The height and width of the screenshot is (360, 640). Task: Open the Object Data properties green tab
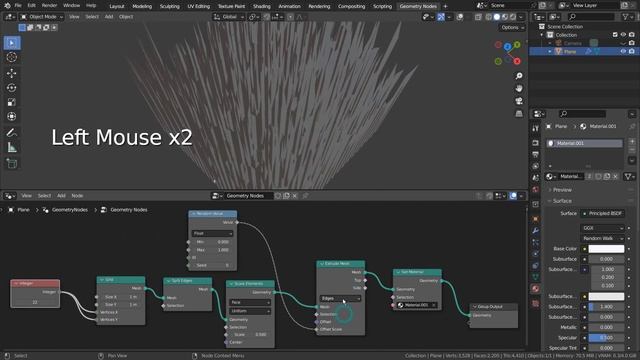point(536,277)
